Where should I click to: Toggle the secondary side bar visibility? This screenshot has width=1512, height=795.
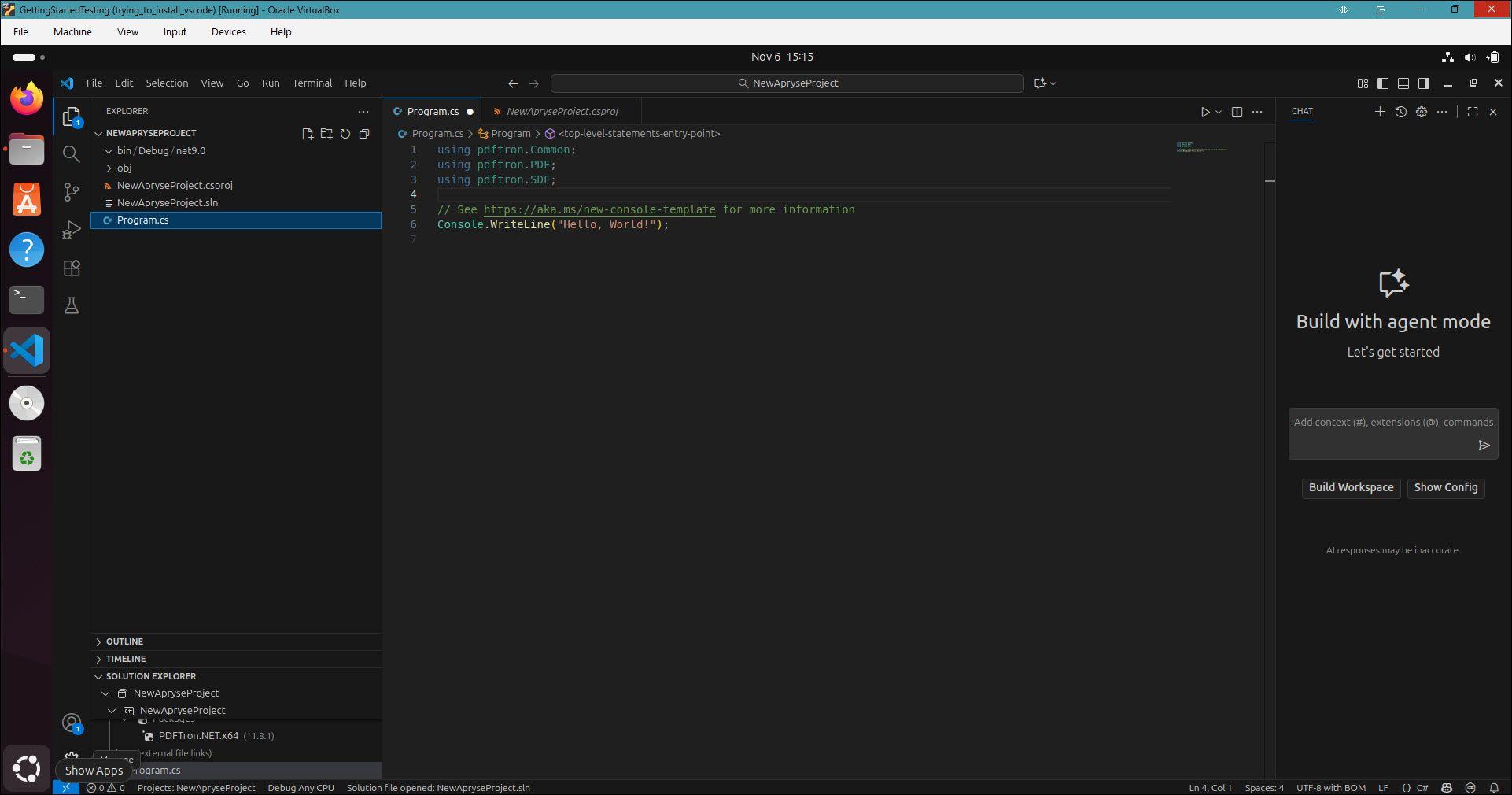1424,83
